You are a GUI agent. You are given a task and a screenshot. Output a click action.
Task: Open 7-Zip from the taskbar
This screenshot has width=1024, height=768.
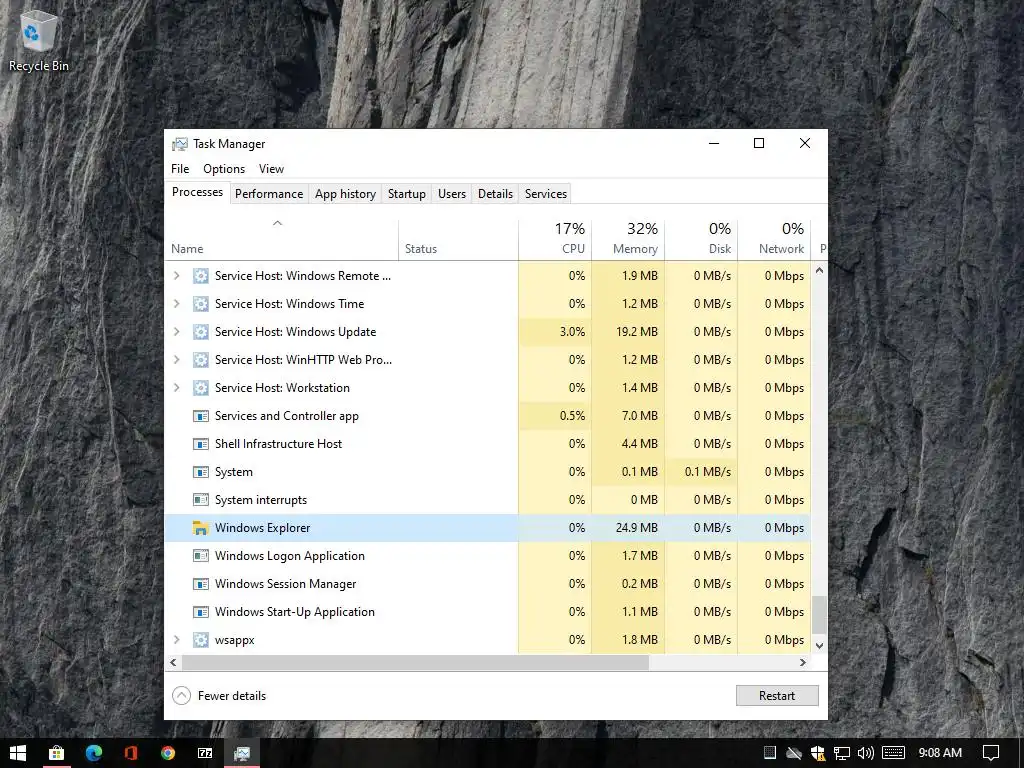(x=205, y=753)
